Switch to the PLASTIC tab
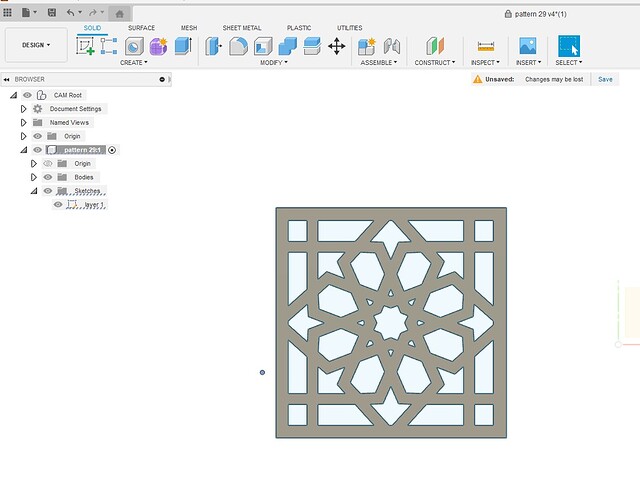This screenshot has width=640, height=500. tap(299, 28)
